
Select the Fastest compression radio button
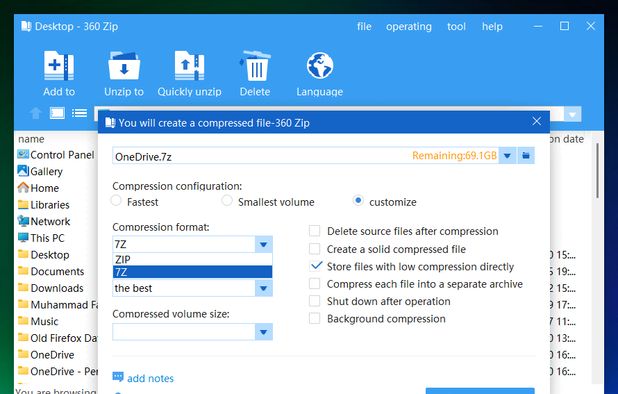click(x=116, y=201)
